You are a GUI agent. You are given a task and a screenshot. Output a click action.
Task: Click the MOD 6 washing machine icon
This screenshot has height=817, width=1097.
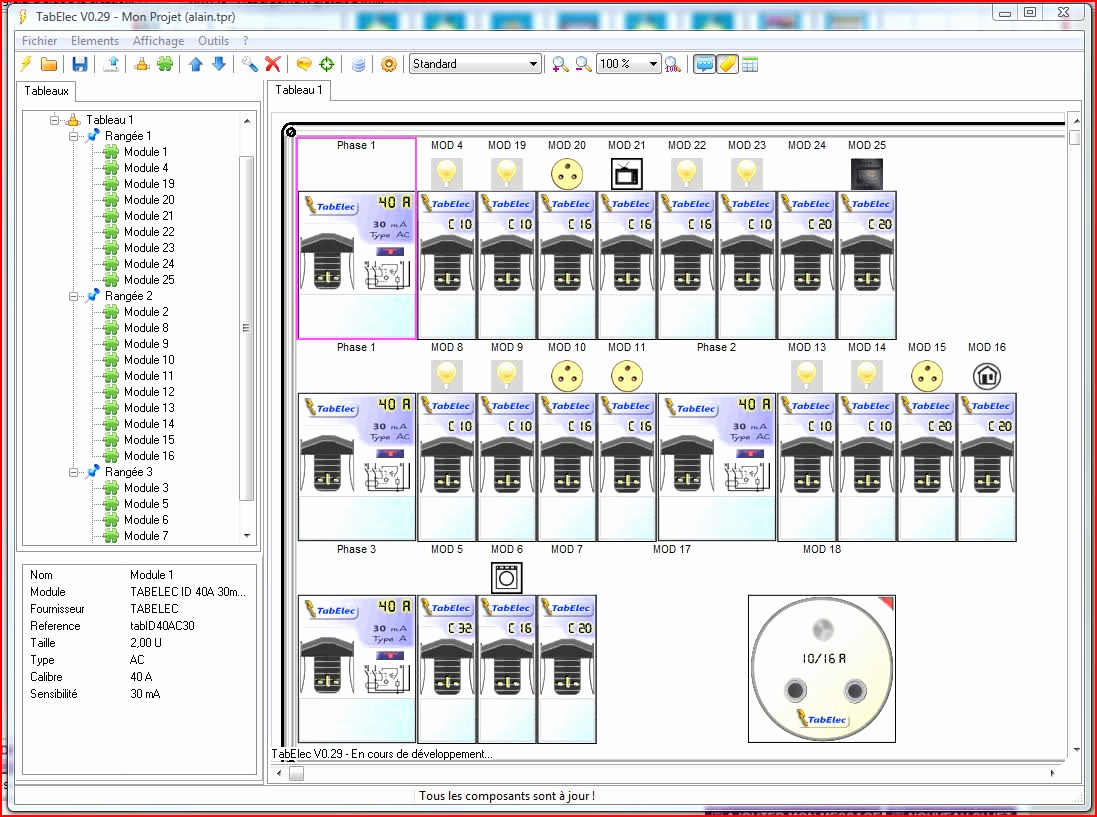click(x=507, y=578)
